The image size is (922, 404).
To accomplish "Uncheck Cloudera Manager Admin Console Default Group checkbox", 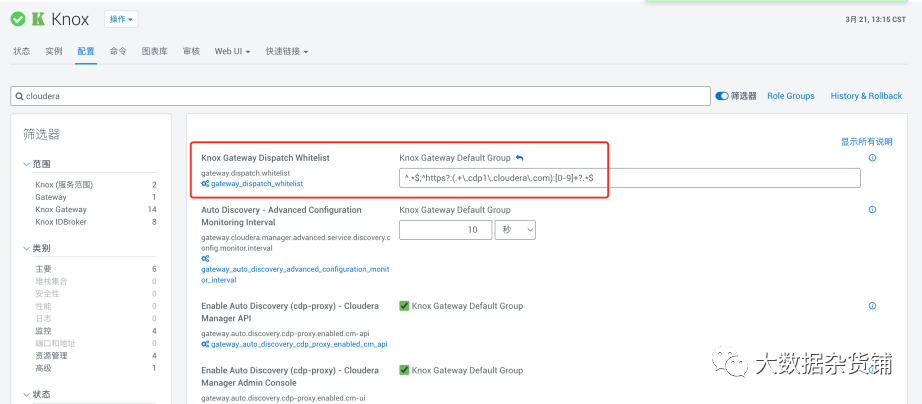I will coord(404,370).
